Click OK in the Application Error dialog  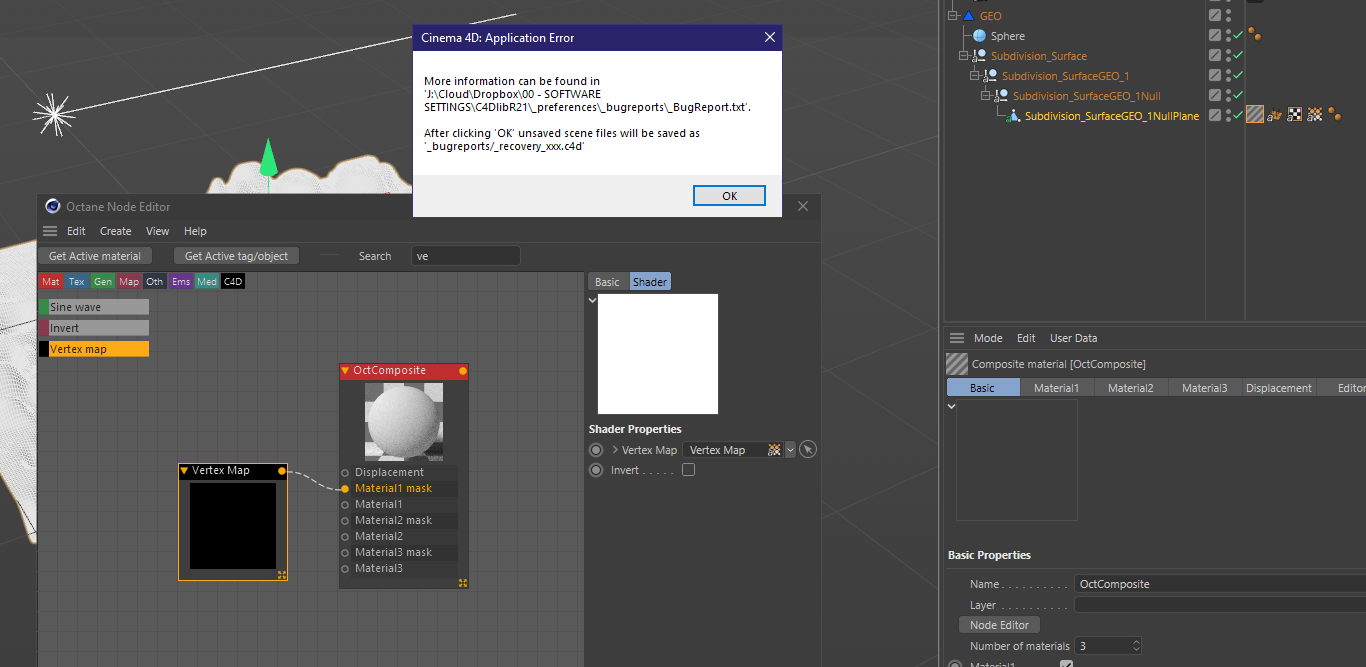point(730,196)
